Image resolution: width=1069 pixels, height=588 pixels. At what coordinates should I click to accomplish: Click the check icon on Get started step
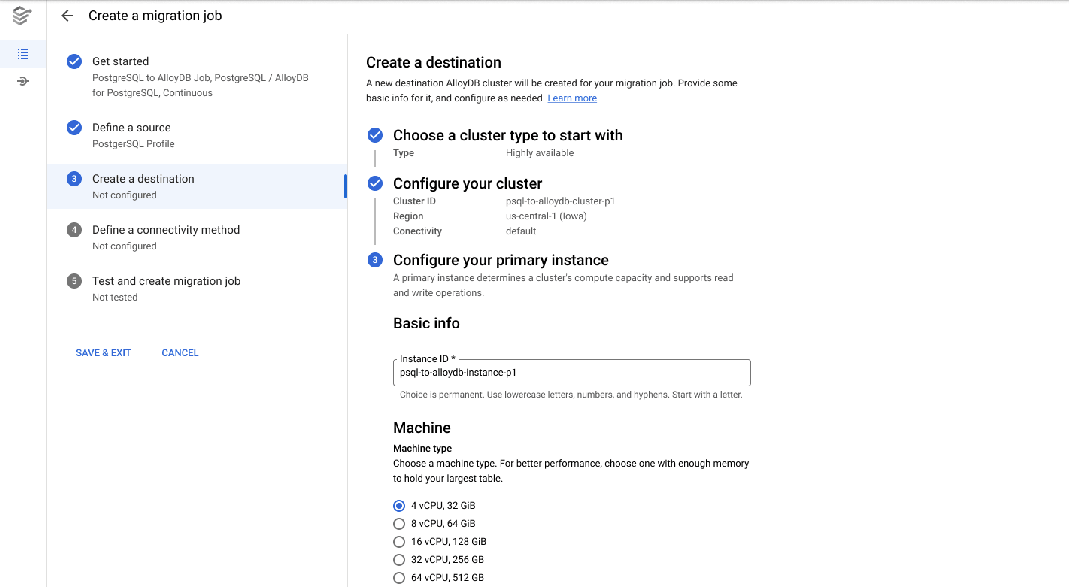pos(74,61)
